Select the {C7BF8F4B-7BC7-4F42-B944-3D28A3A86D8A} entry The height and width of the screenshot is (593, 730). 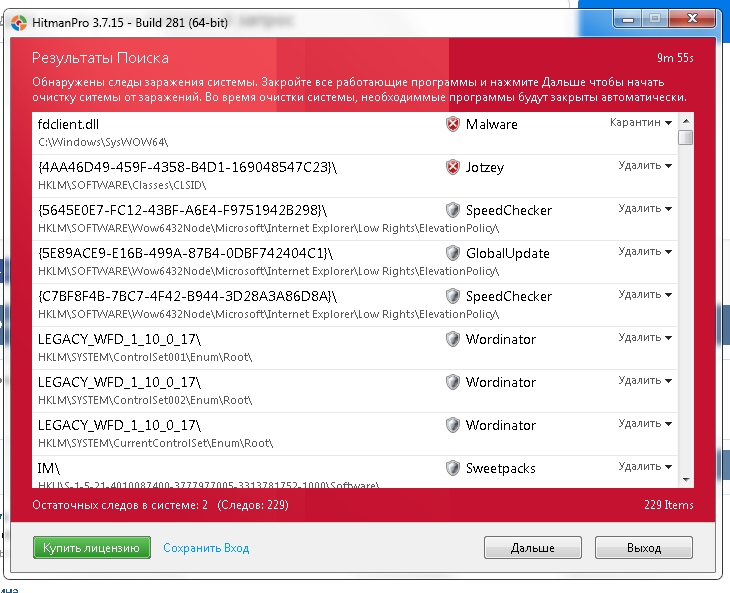pos(354,305)
